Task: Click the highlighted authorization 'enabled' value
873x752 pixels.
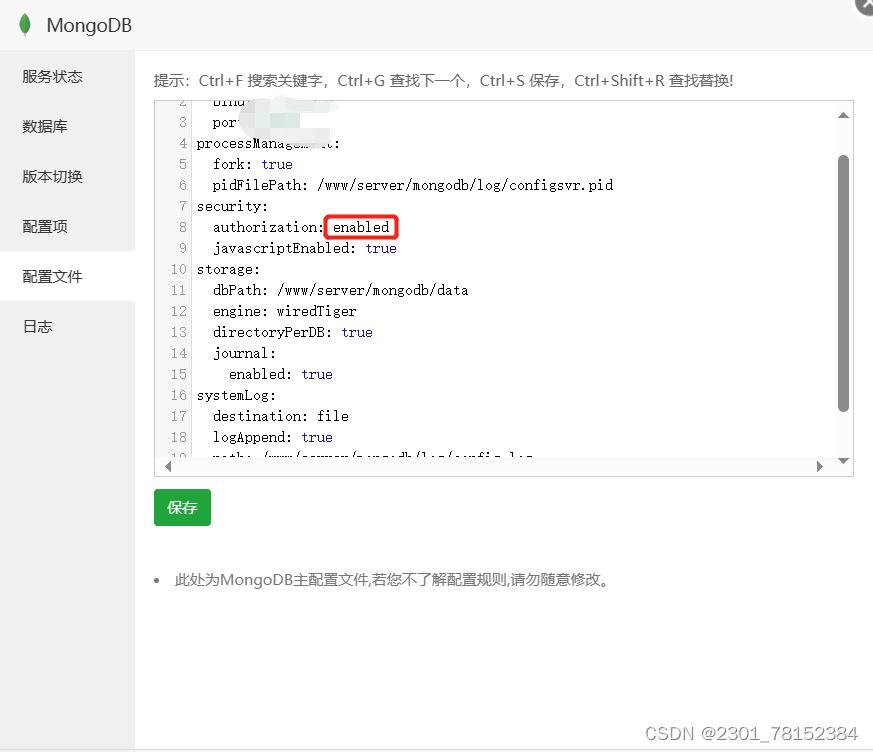Action: pyautogui.click(x=361, y=227)
